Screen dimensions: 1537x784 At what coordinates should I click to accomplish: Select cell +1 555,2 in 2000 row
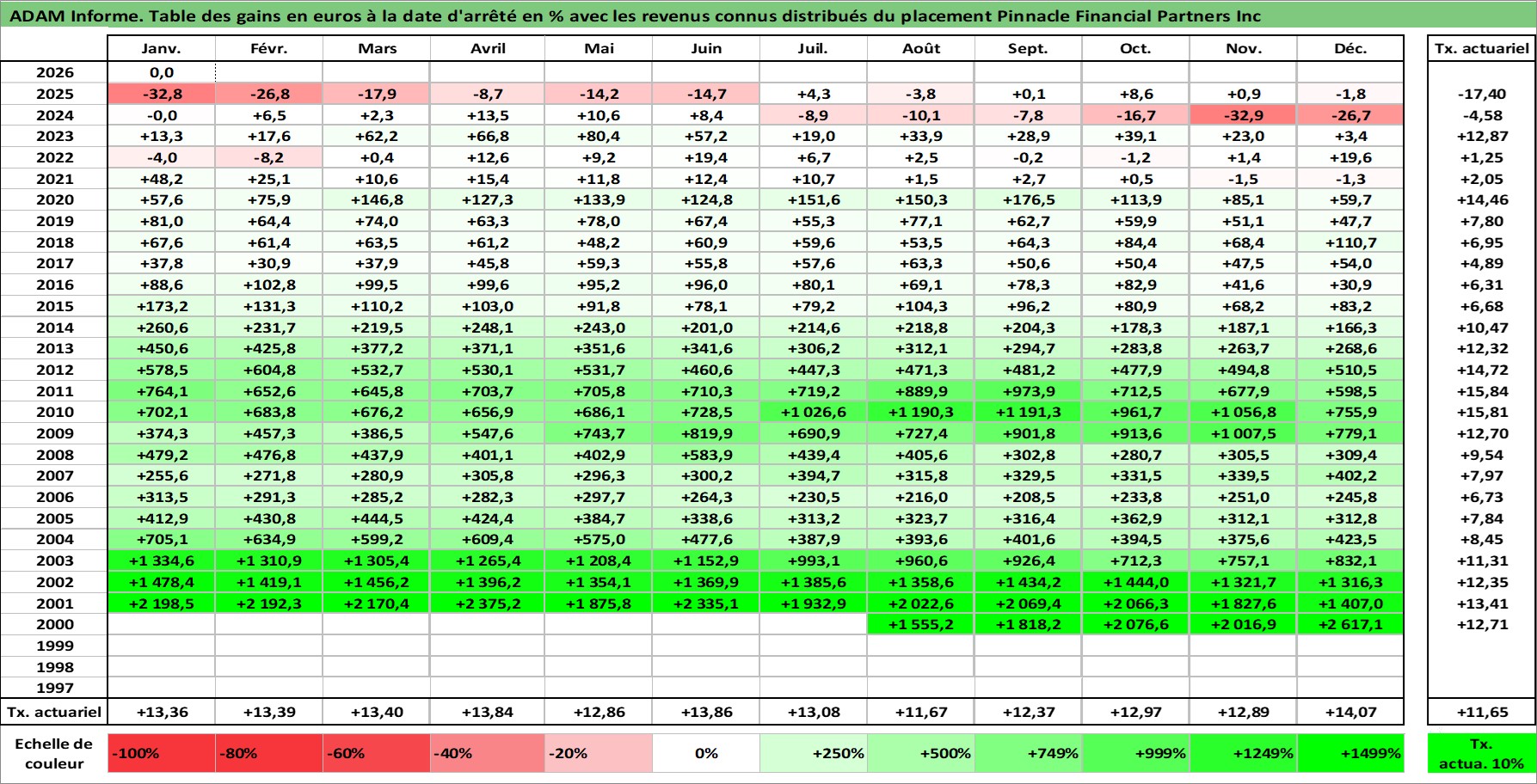pos(921,624)
